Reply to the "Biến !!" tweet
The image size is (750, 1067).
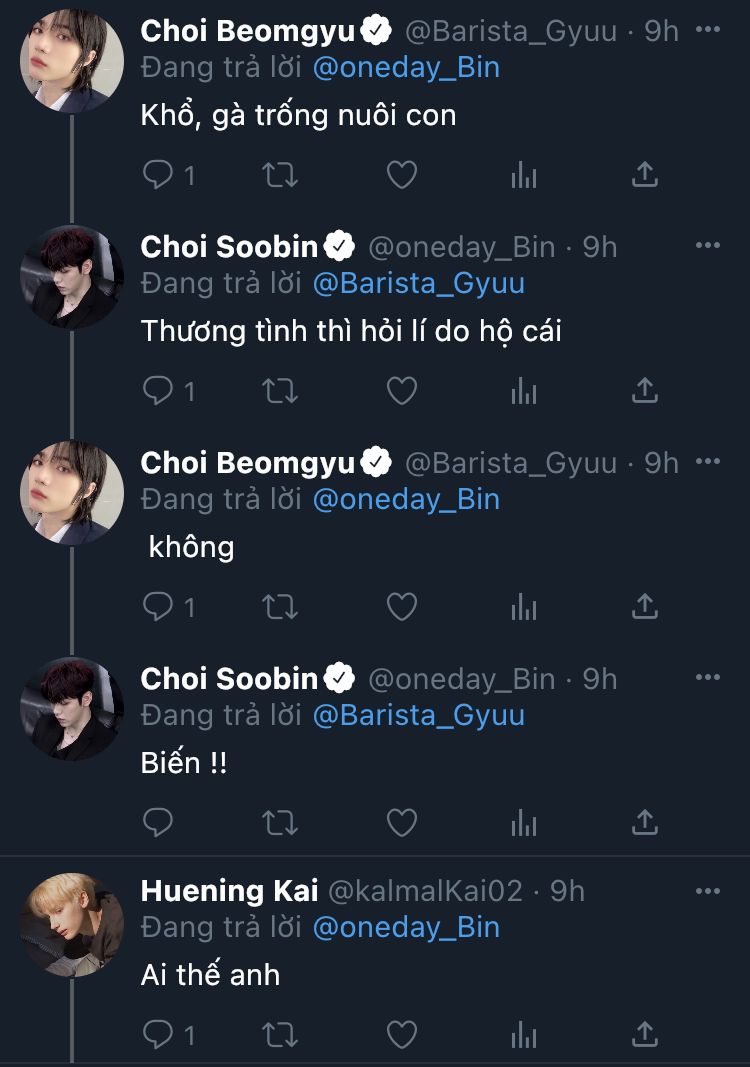(159, 823)
